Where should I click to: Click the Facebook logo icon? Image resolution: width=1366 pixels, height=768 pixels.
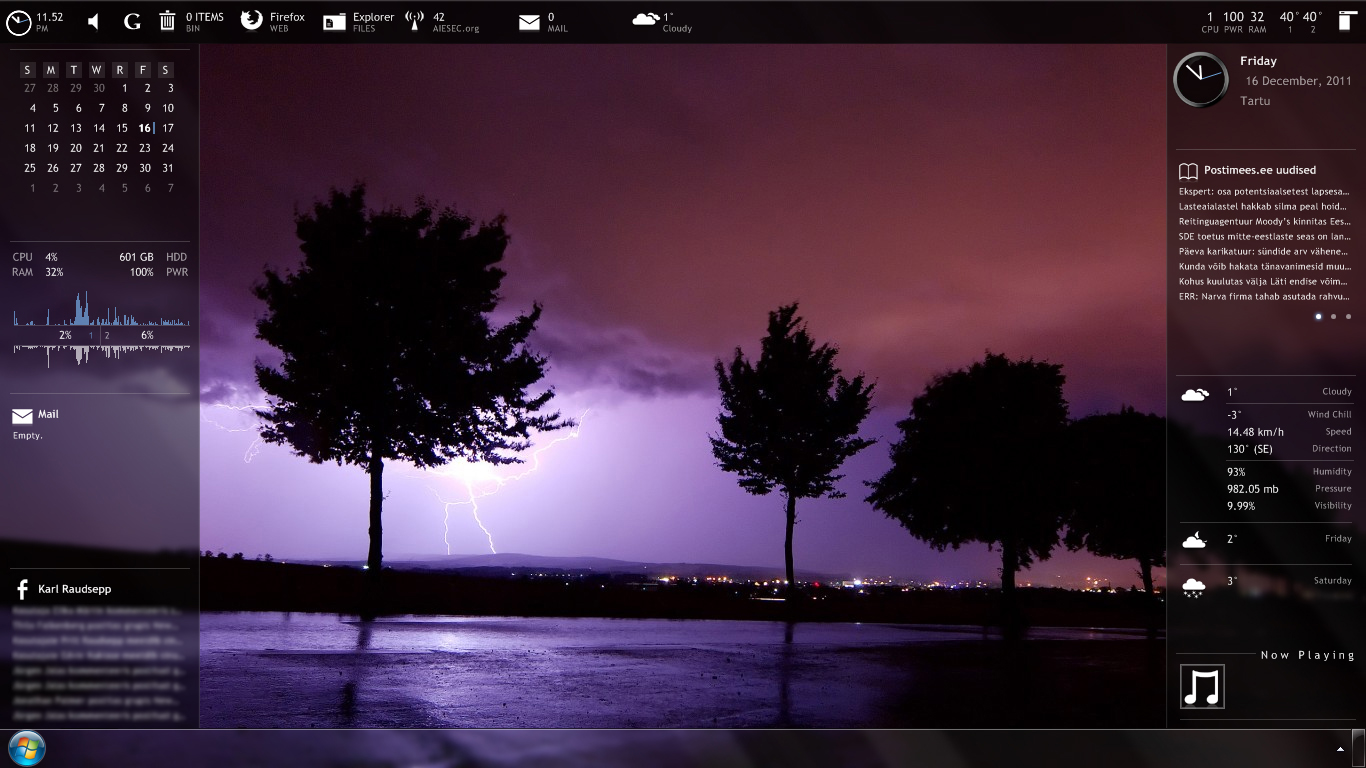(22, 590)
